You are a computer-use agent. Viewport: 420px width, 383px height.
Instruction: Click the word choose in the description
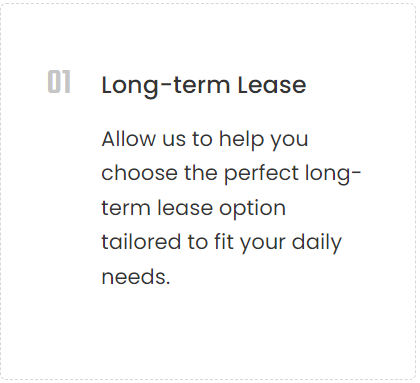pos(139,173)
